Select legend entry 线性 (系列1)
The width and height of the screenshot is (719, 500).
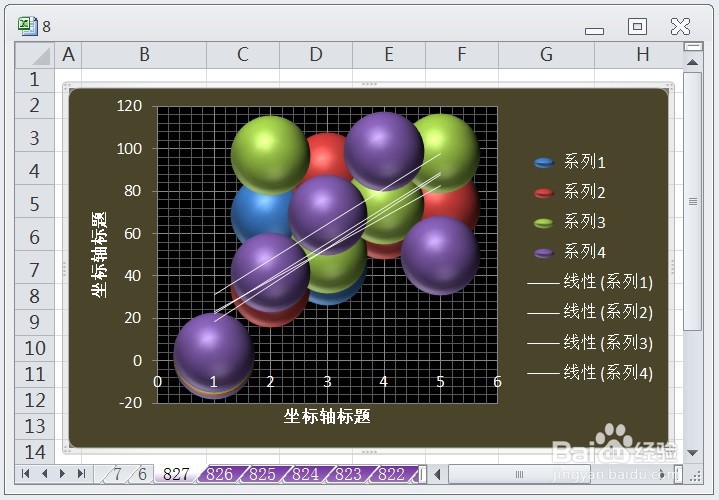click(590, 283)
